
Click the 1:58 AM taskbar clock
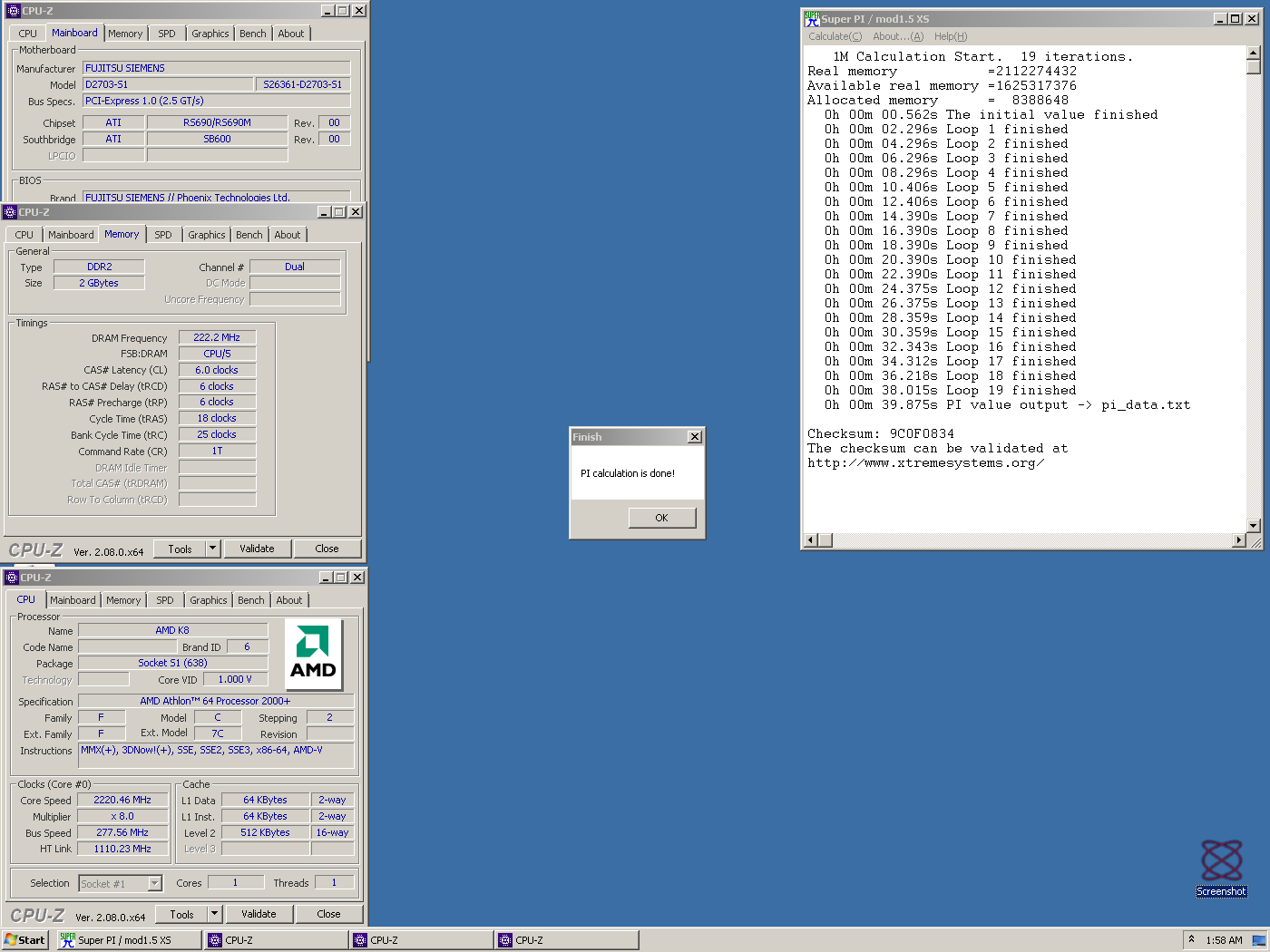click(1224, 940)
